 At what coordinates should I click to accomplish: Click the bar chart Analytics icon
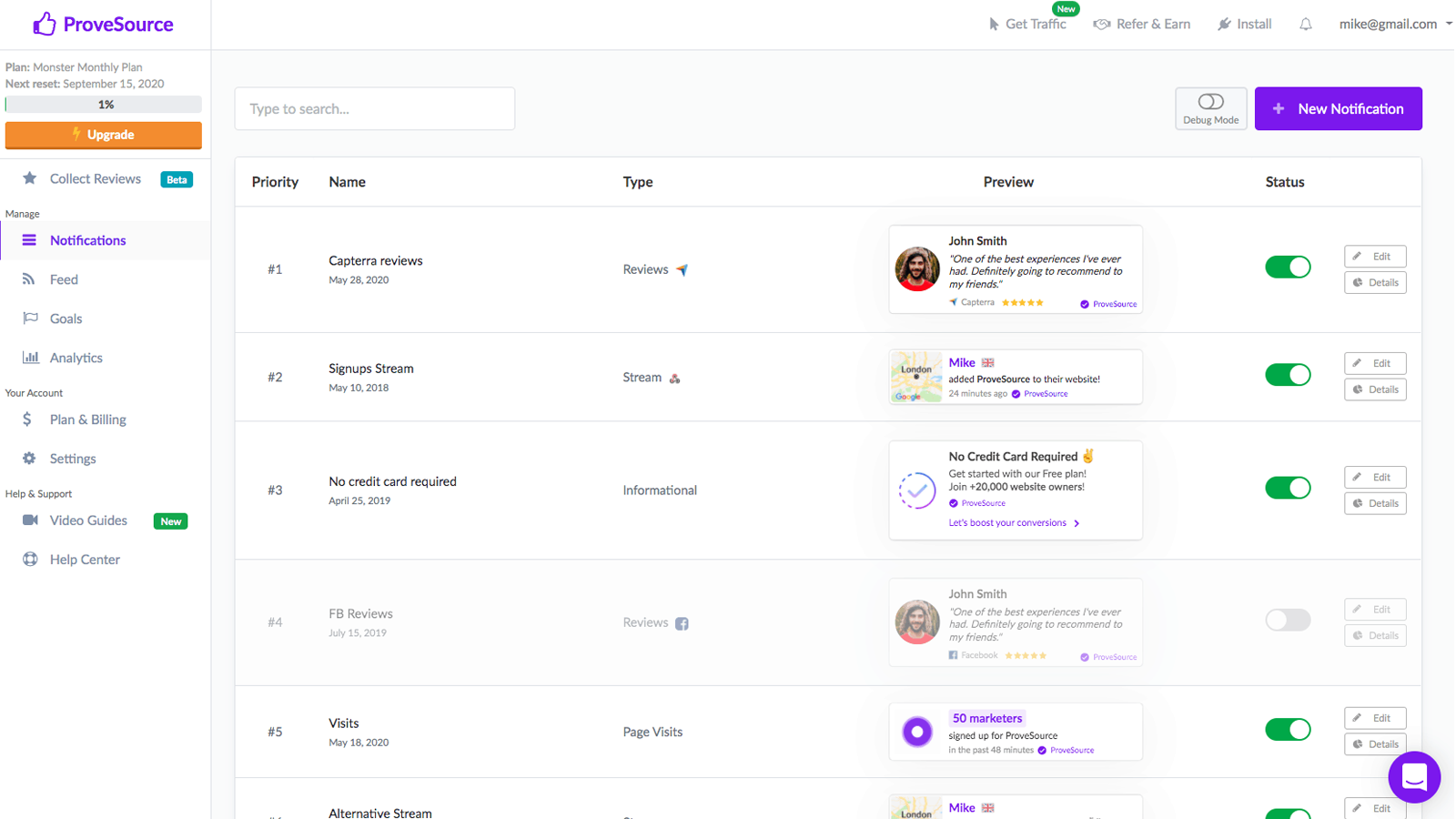tap(30, 358)
